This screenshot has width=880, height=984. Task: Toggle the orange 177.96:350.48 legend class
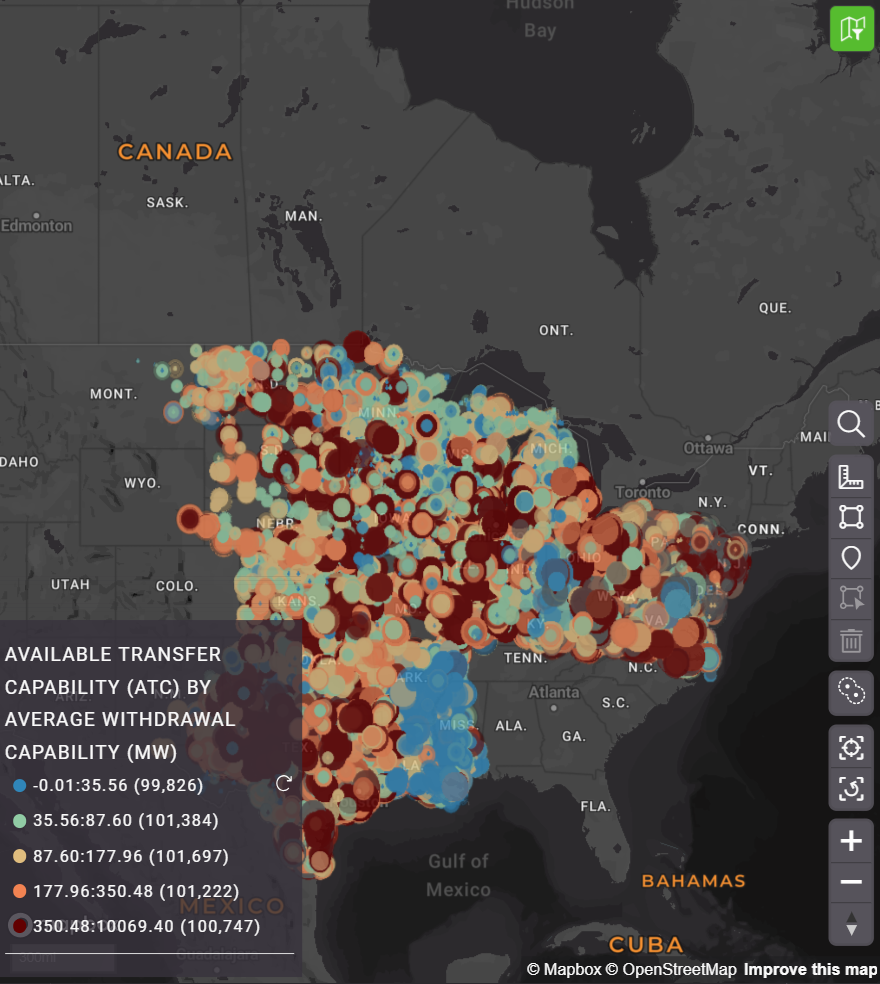[19, 891]
